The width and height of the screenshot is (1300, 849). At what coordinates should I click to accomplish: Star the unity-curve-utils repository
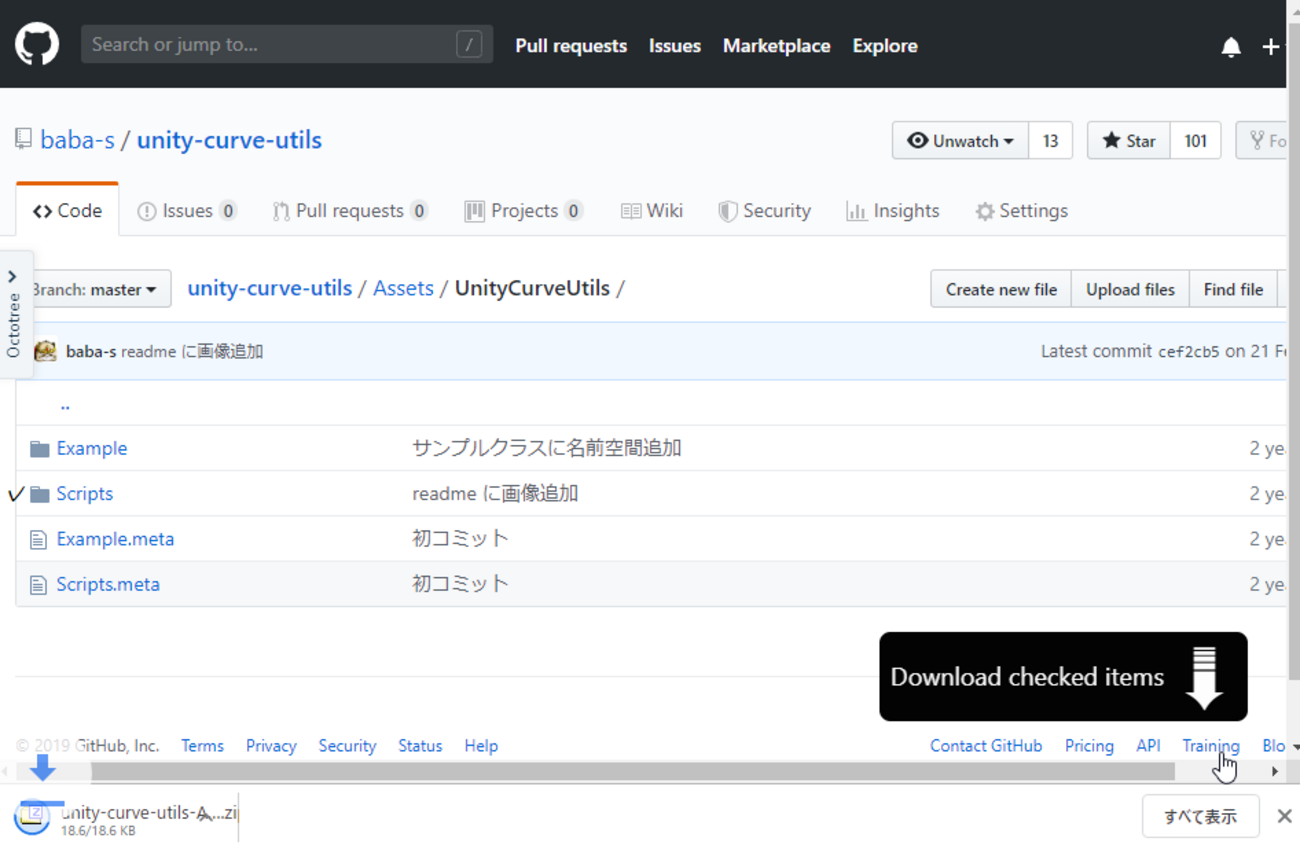[1128, 140]
